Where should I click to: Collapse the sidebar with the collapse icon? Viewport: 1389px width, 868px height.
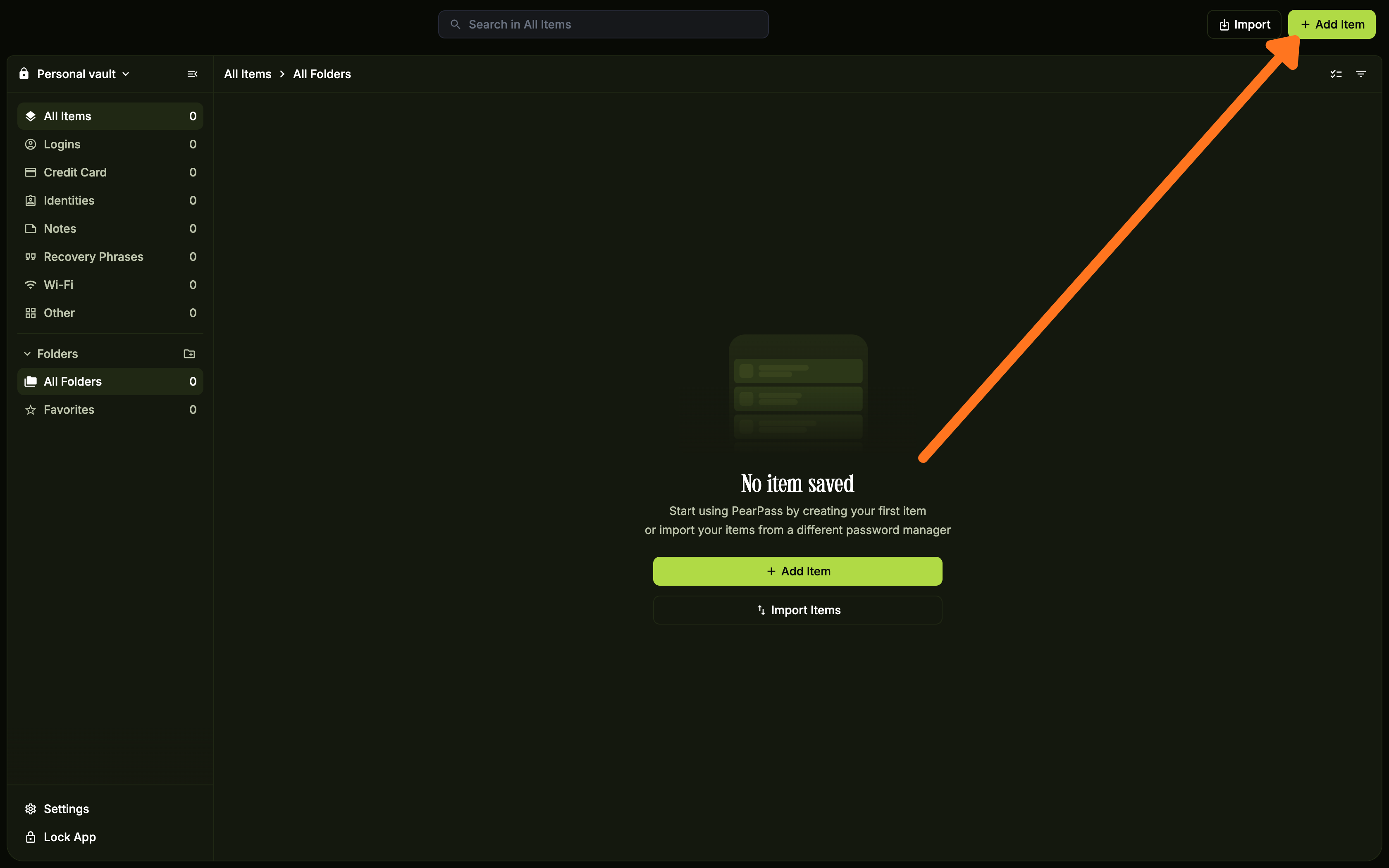[192, 74]
